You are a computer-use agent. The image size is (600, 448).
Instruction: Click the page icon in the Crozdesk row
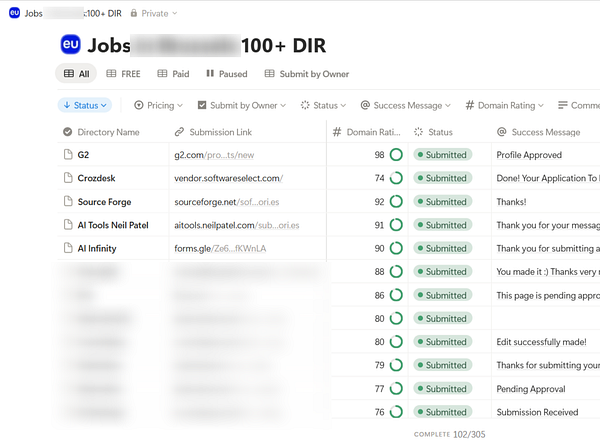[68, 178]
